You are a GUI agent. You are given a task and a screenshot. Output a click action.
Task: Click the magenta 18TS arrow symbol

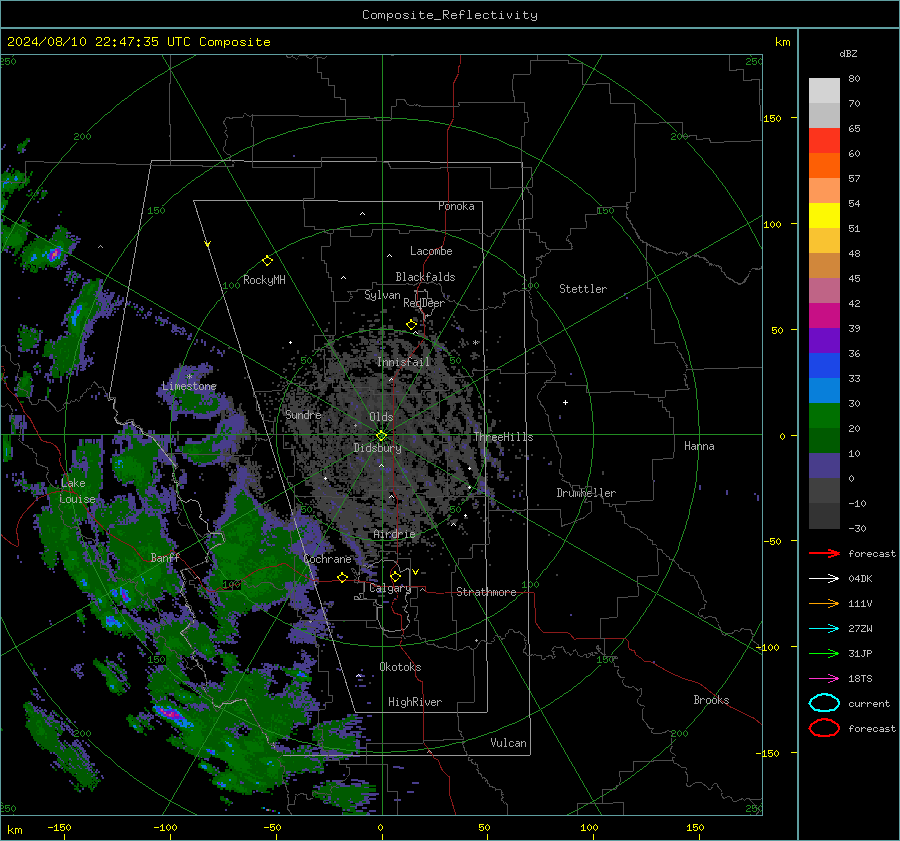824,679
